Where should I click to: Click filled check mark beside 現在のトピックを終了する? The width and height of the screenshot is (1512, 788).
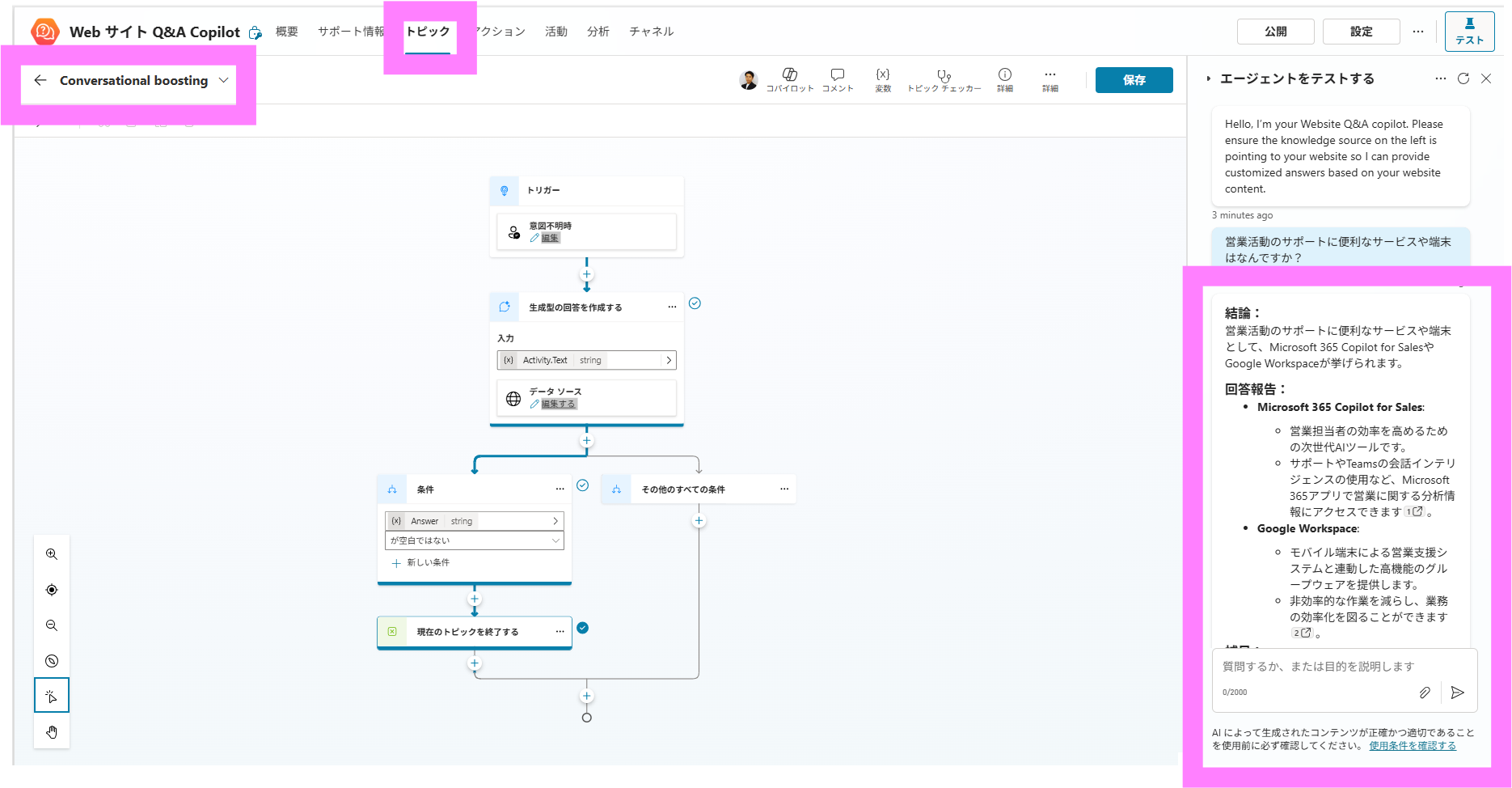pos(582,628)
